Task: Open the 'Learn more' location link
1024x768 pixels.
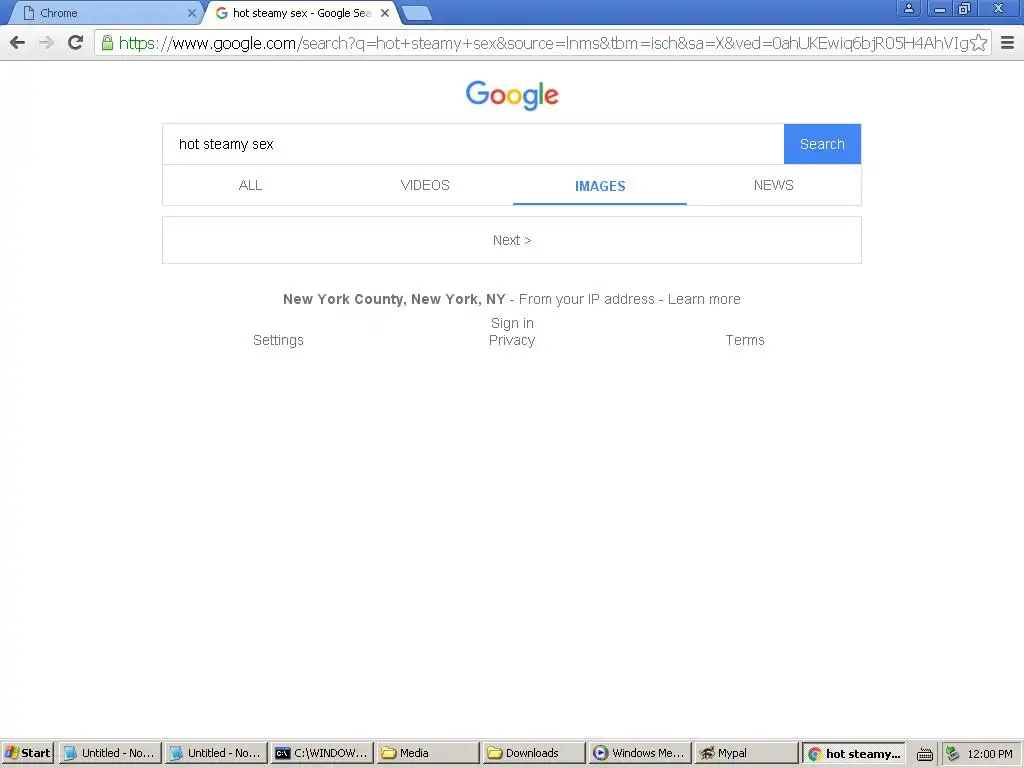Action: click(x=704, y=299)
